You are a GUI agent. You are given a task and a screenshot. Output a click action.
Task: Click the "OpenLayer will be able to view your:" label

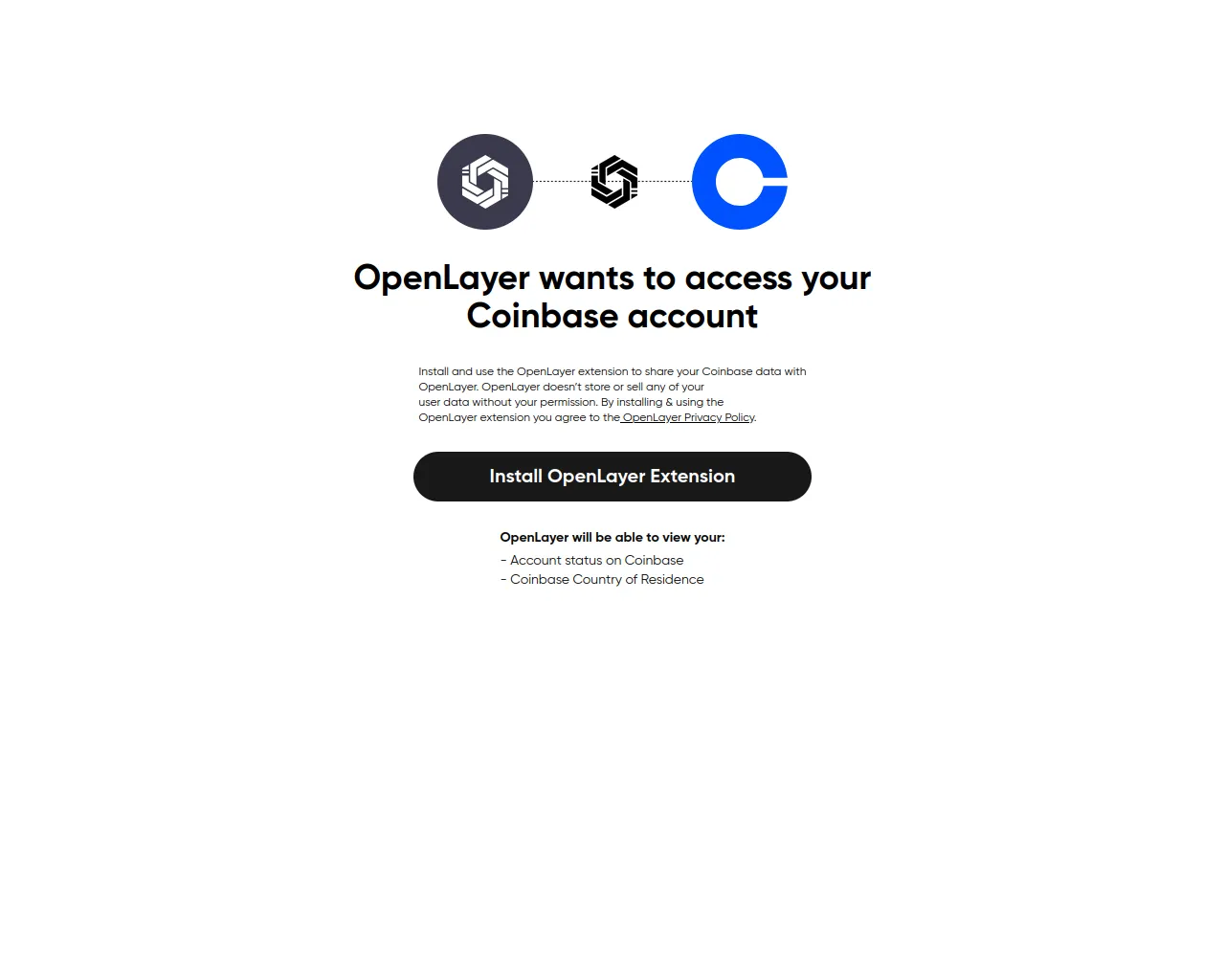(x=612, y=537)
